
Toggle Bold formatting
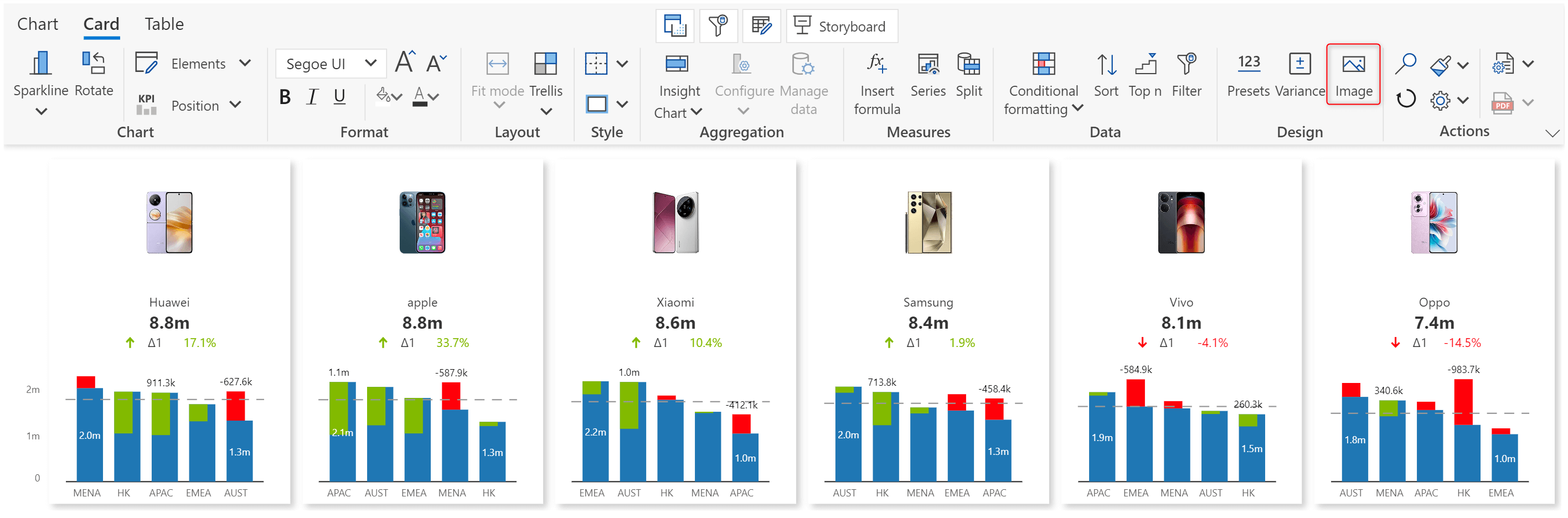284,97
